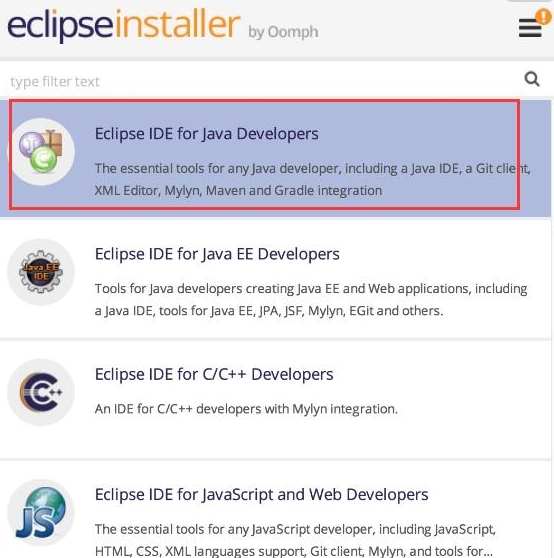Click the JavaScript developer tools description
This screenshot has height=558, width=554.
coord(295,540)
